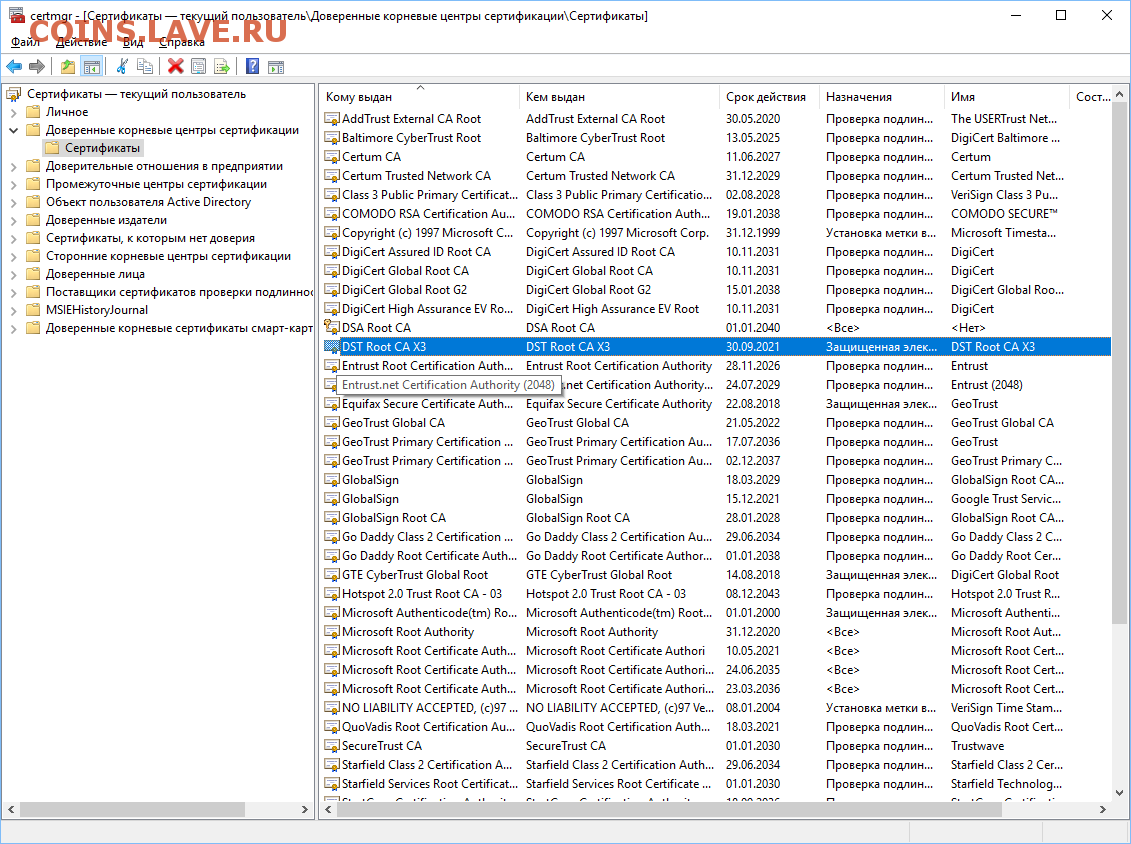The width and height of the screenshot is (1131, 844).
Task: Click the tree pane scroll-right arrow
Action: click(304, 810)
